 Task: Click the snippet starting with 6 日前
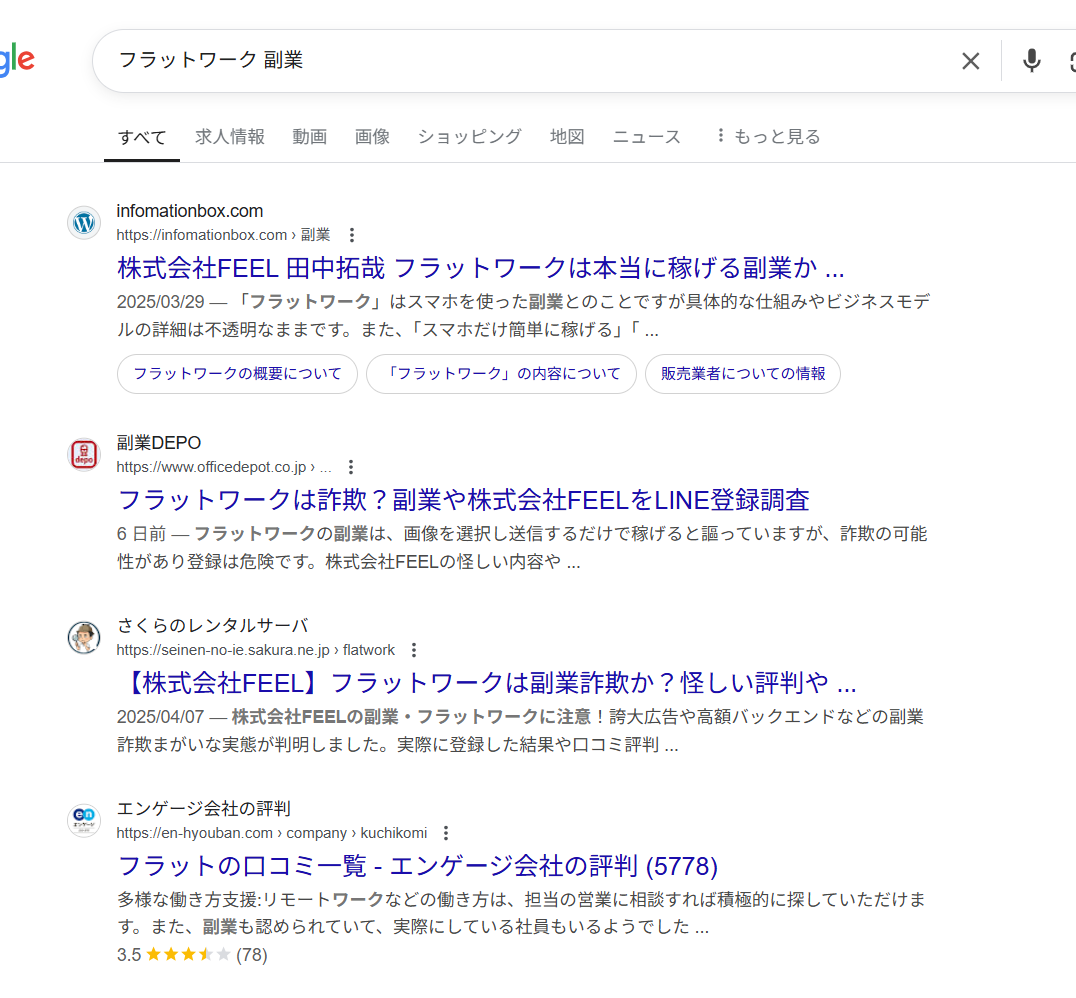point(522,548)
